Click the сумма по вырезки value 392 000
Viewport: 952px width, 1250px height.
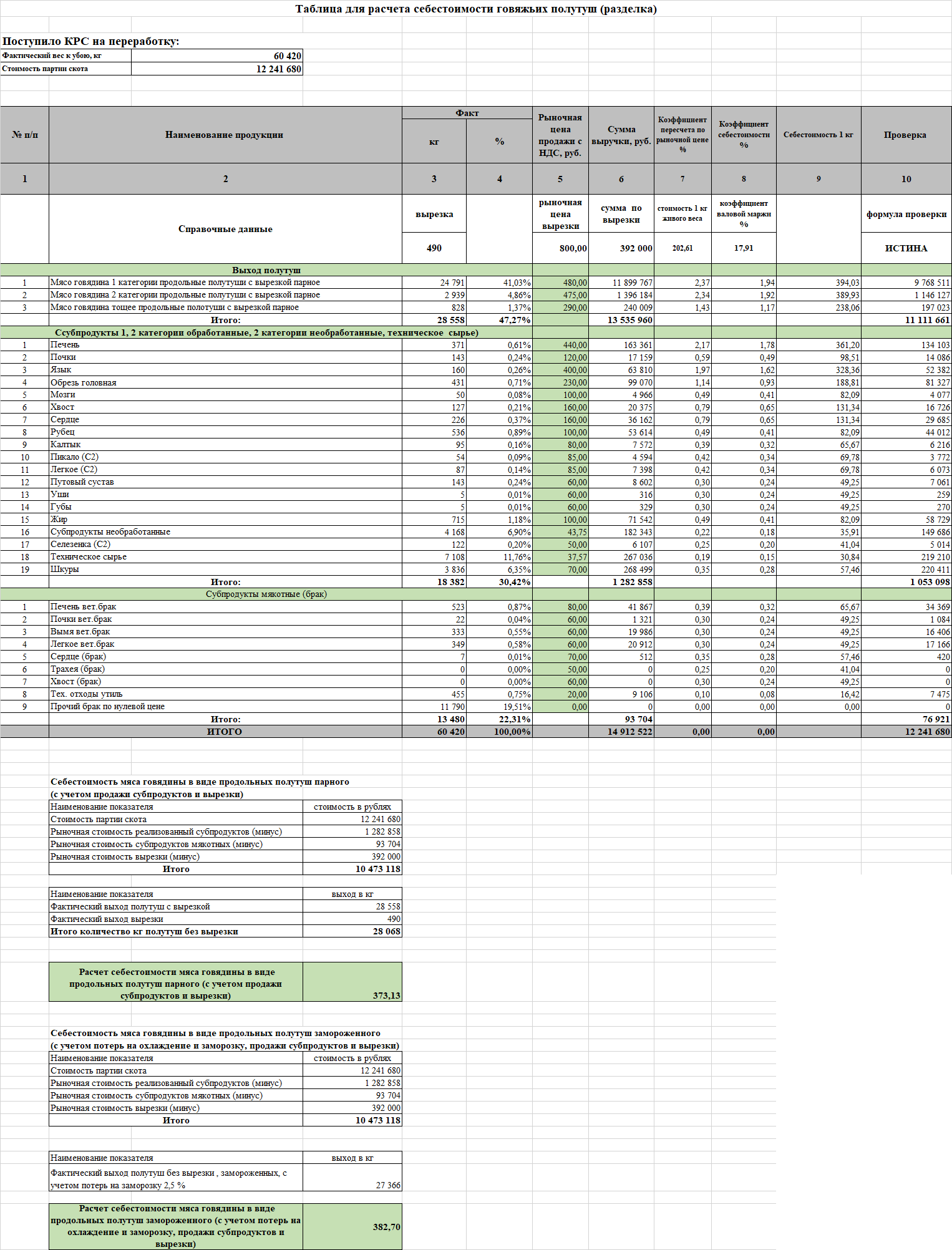(621, 248)
